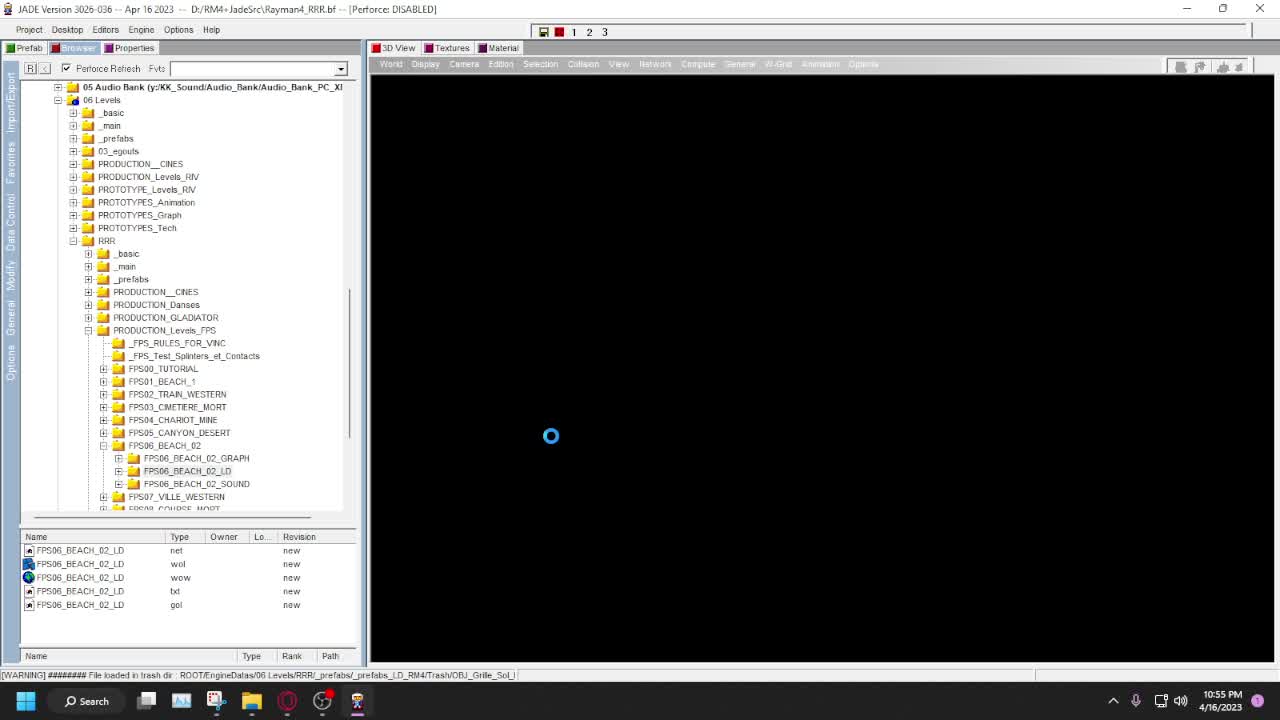Screen dimensions: 1280x720
Task: Collapse the PRODUCTION_Levels_FPS folder
Action: [x=88, y=330]
